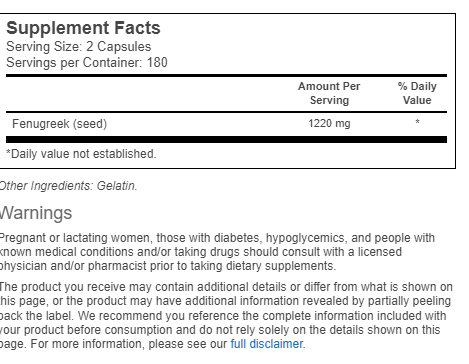Click the partially peeling label information line
This screenshot has width=469, height=364.
(x=225, y=301)
